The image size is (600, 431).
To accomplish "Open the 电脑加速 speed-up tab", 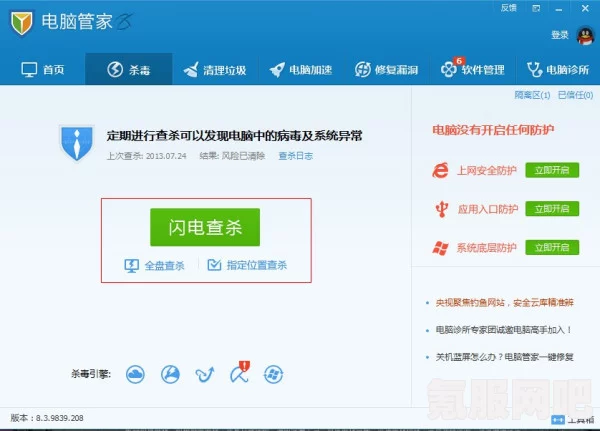I will [x=300, y=70].
